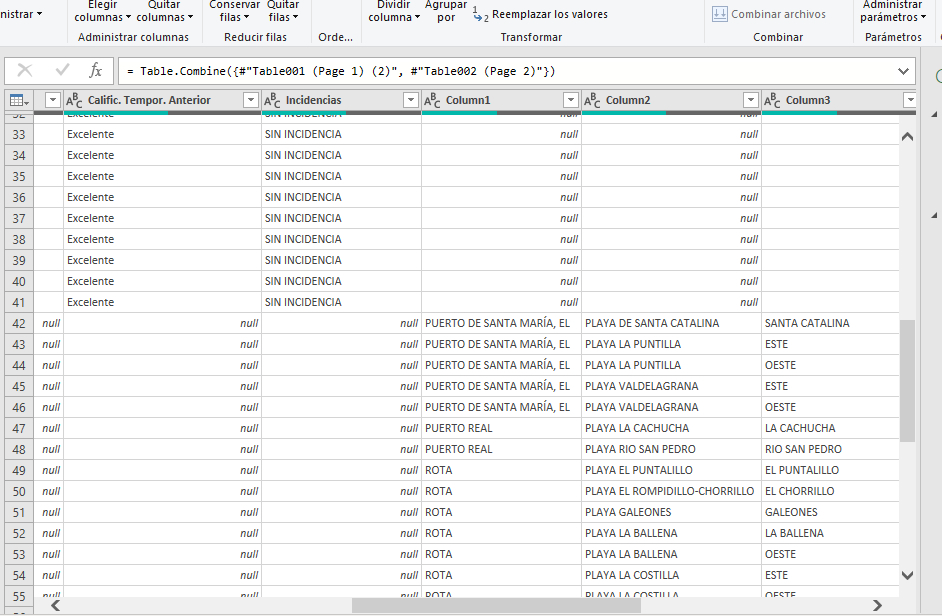Click the ABC type icon of Incidencias
The image size is (942, 616).
(272, 100)
